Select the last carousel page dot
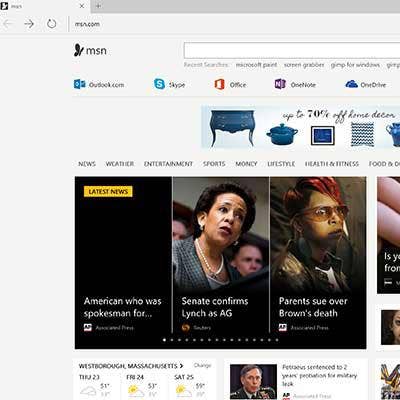400x400 pixels. coord(277,340)
